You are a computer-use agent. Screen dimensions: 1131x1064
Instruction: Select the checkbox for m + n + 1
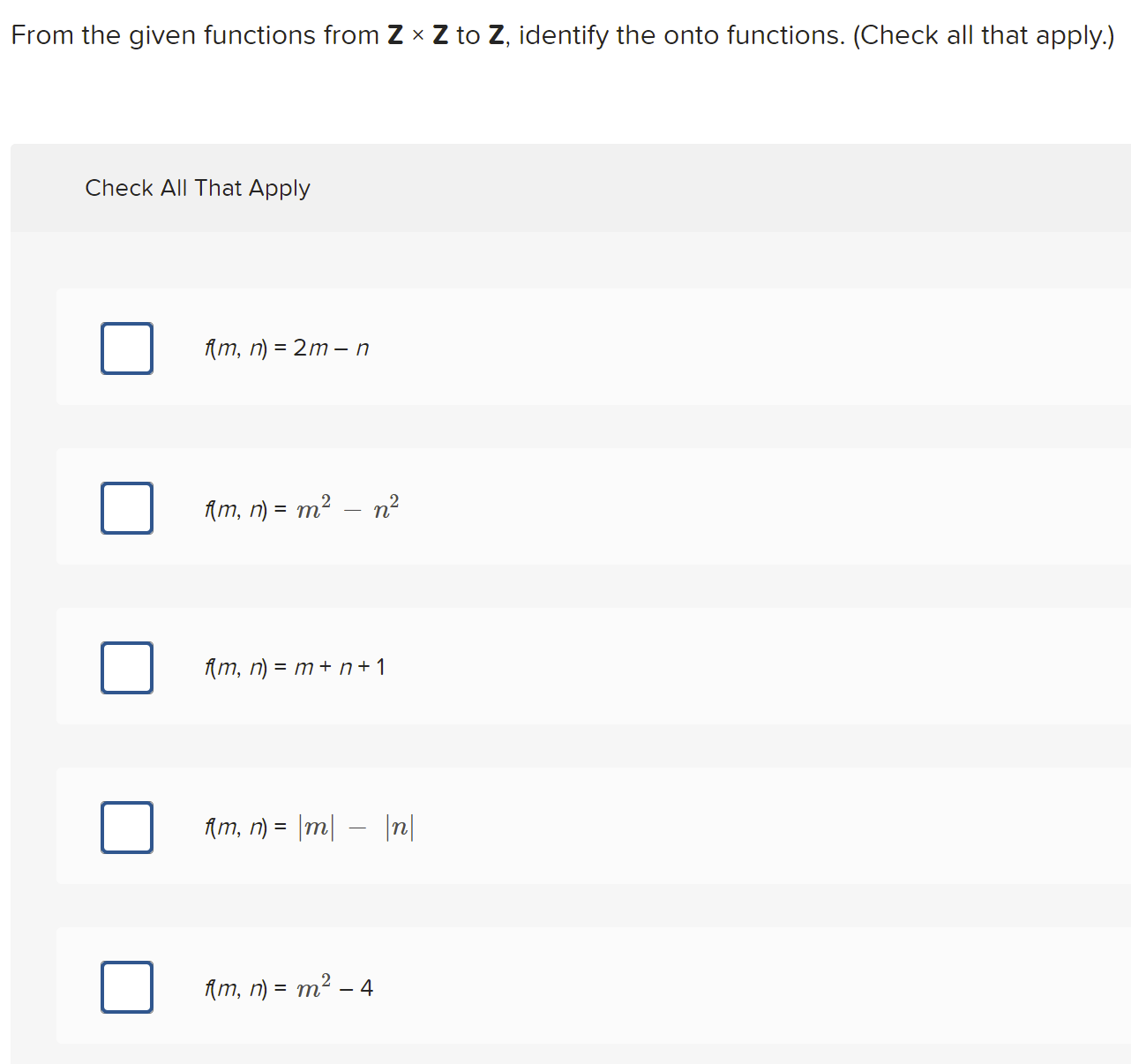coord(127,668)
